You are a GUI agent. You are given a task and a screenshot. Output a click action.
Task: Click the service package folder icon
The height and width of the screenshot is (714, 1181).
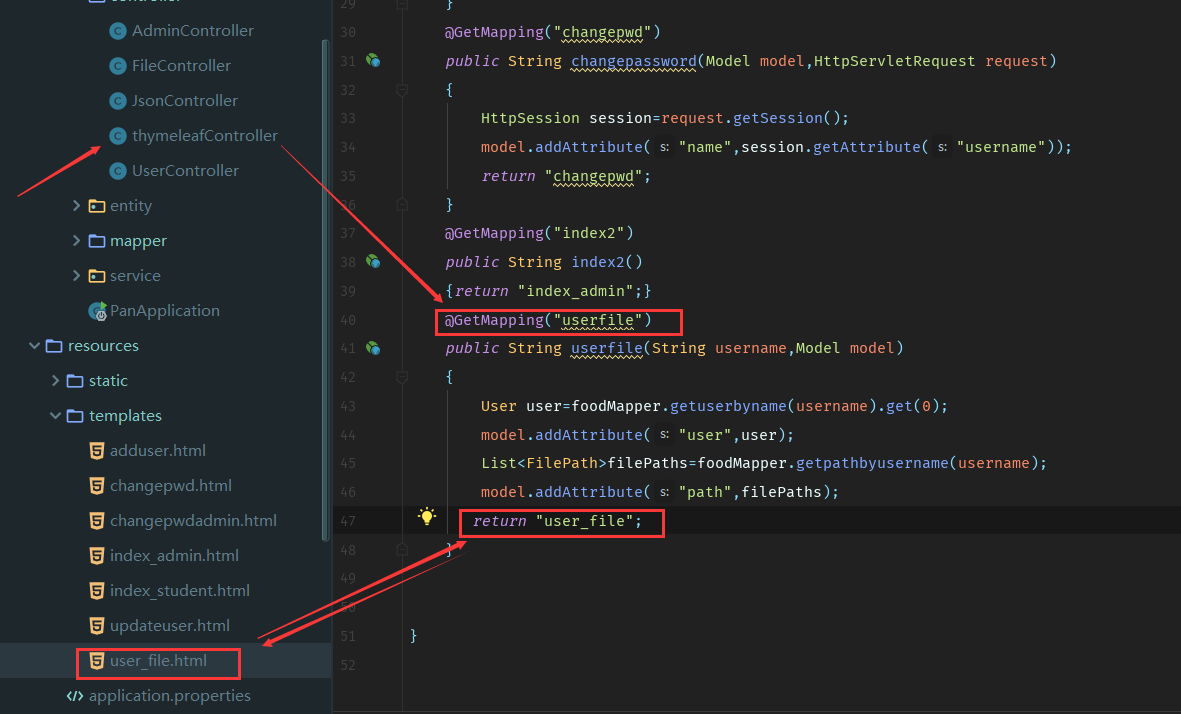point(96,276)
